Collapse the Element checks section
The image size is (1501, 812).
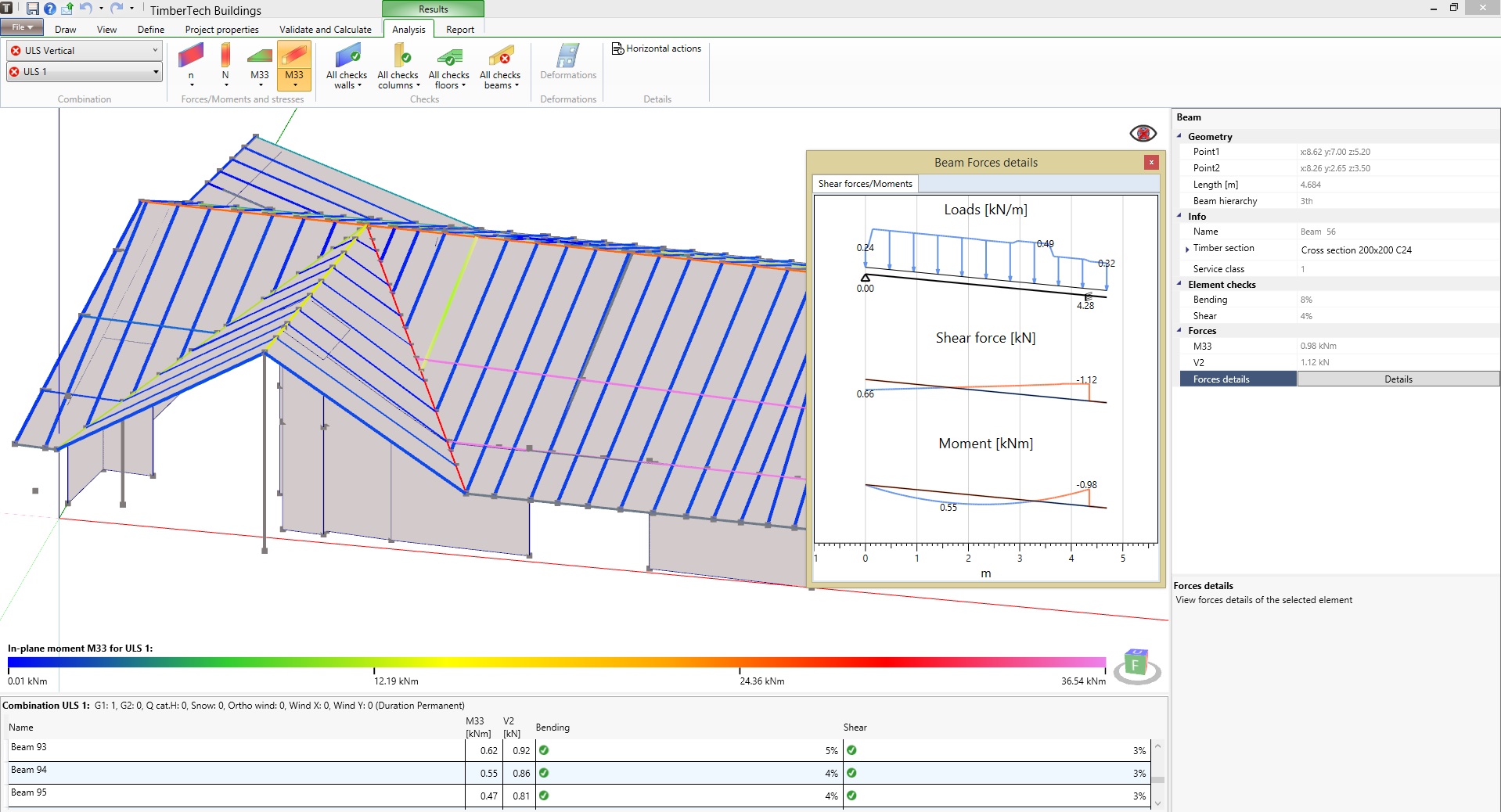(x=1179, y=284)
